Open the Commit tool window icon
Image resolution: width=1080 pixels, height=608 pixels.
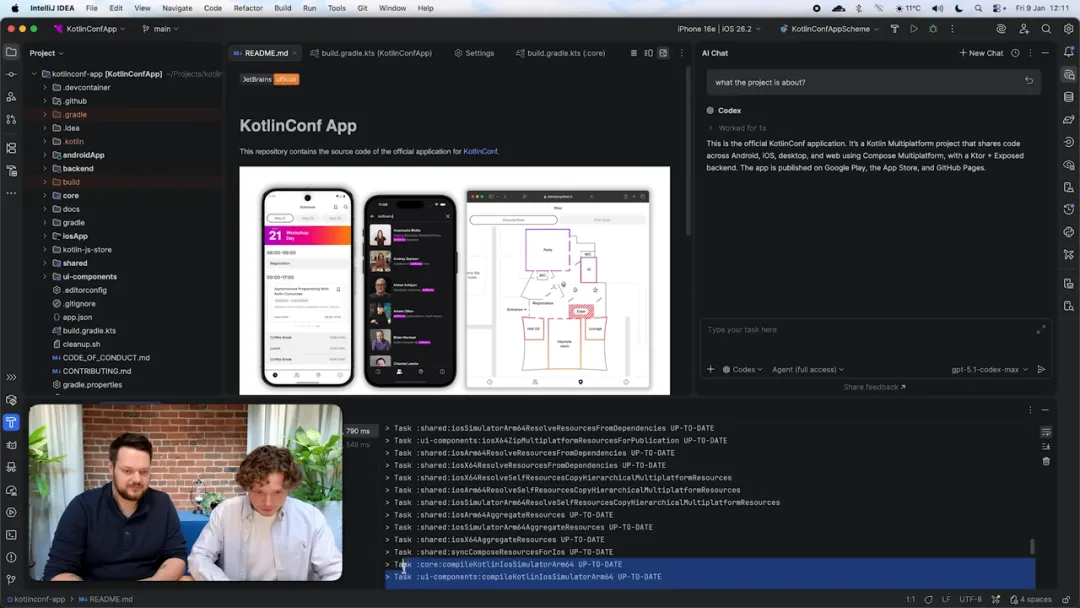click(11, 74)
